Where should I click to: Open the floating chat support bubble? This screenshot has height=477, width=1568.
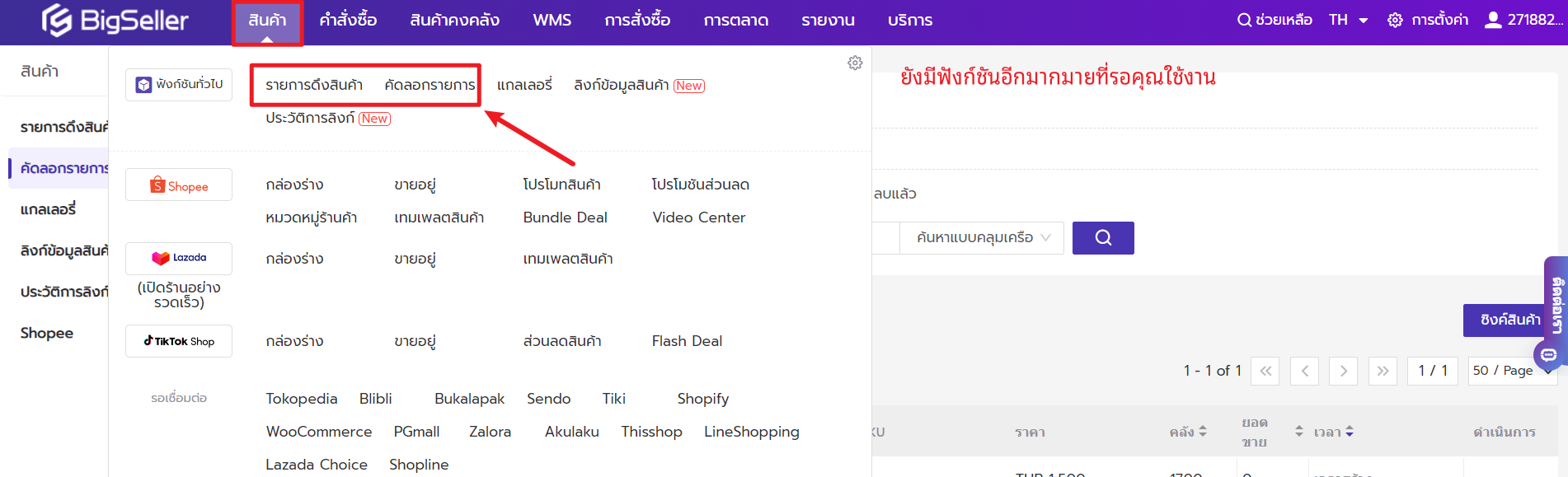coord(1548,355)
